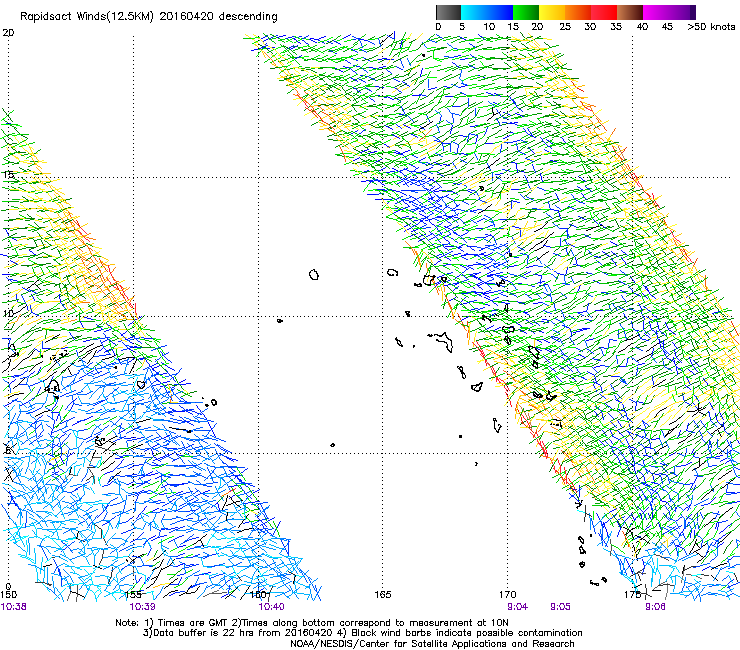
Task: Click the purple time label '9:06'
Action: pos(655,607)
